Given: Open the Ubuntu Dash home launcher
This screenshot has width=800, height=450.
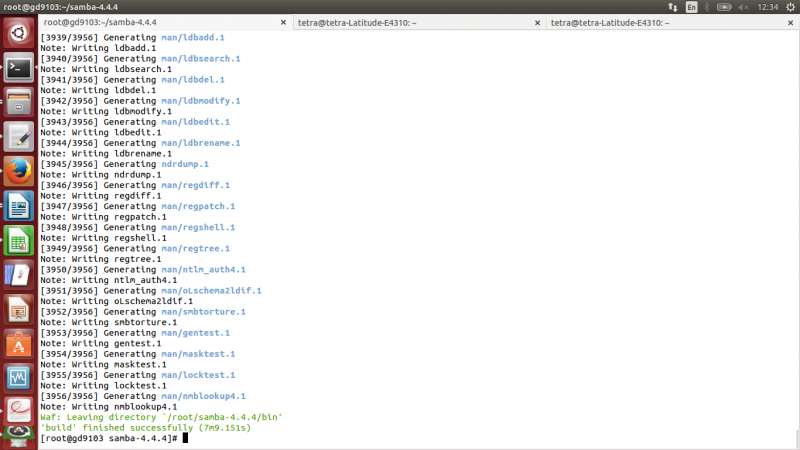Looking at the screenshot, I should (x=18, y=33).
